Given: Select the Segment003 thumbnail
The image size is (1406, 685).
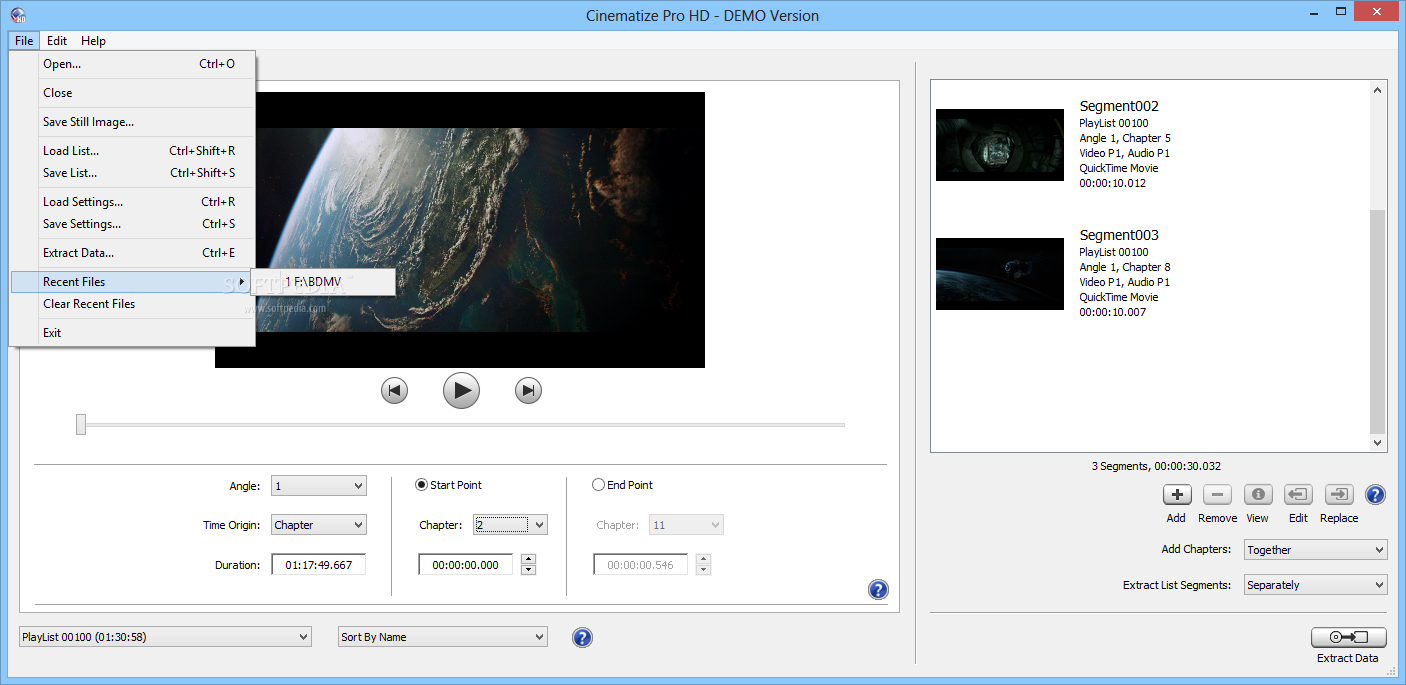Looking at the screenshot, I should (x=1000, y=274).
